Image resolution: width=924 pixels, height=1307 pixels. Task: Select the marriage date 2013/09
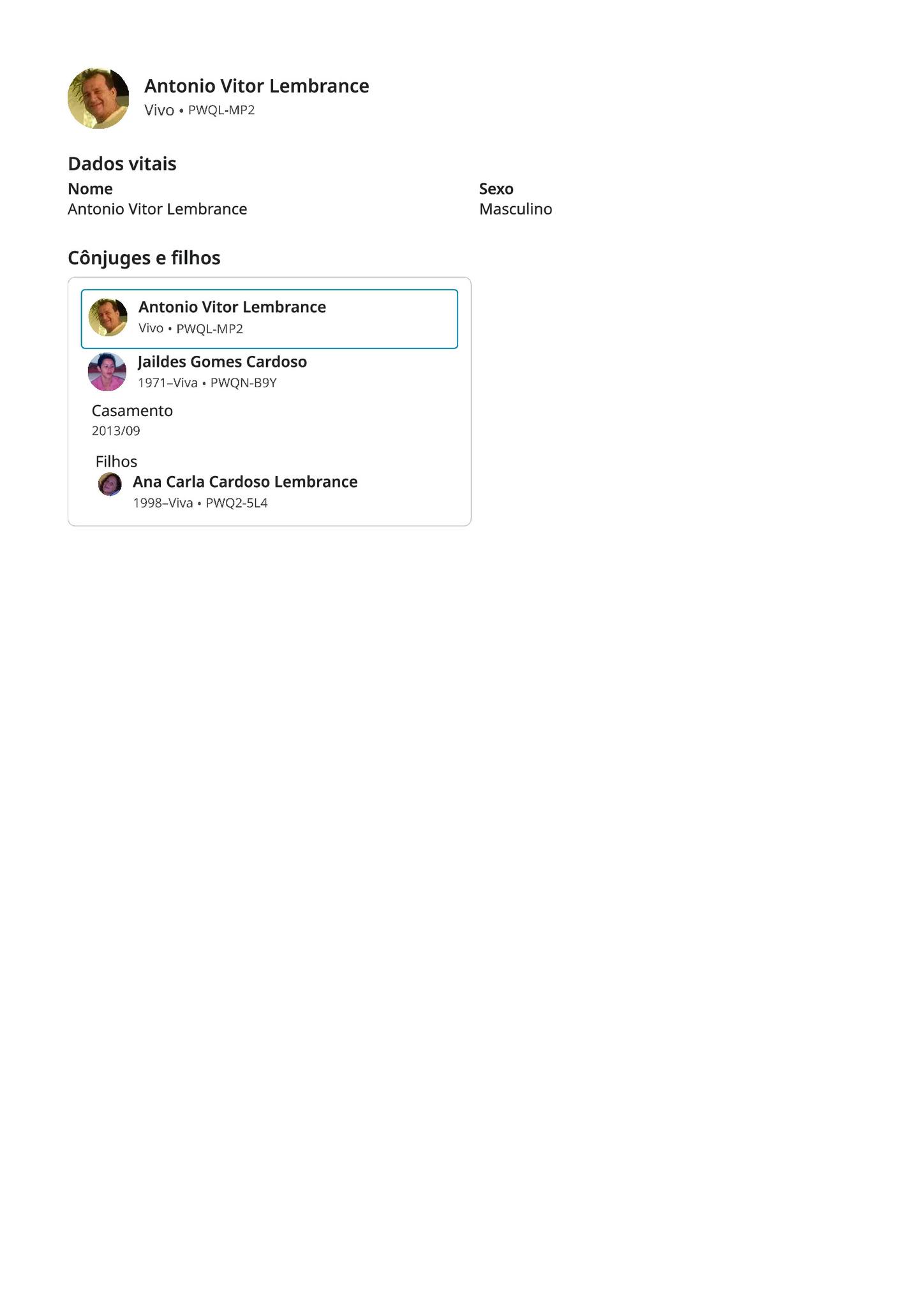click(116, 431)
